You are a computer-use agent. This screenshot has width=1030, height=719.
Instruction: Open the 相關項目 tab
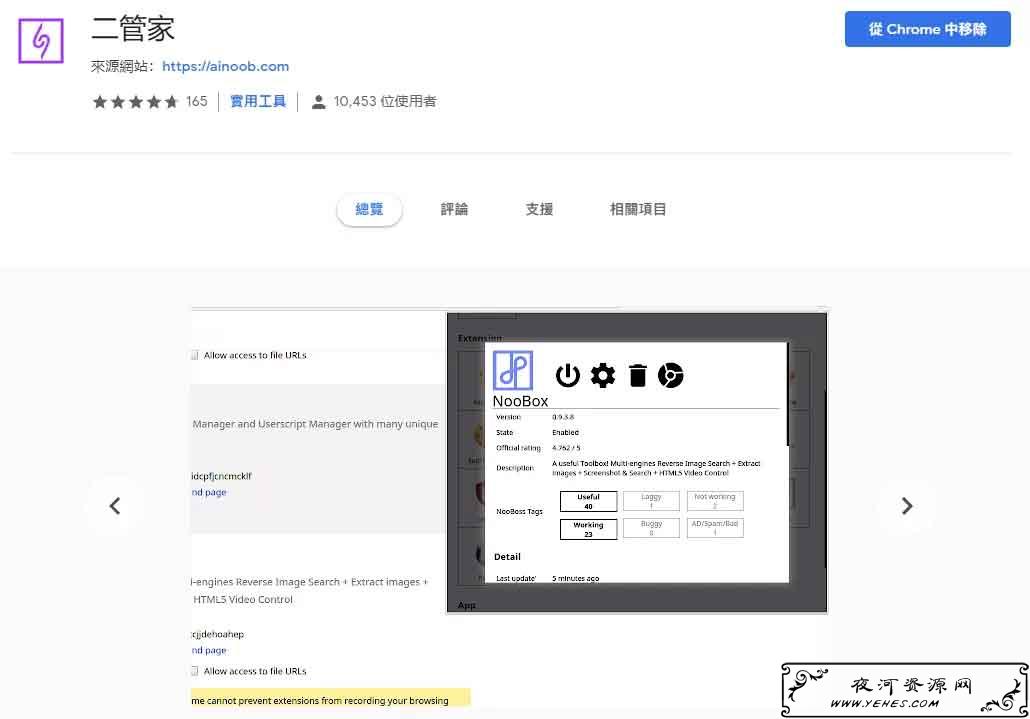[x=638, y=209]
